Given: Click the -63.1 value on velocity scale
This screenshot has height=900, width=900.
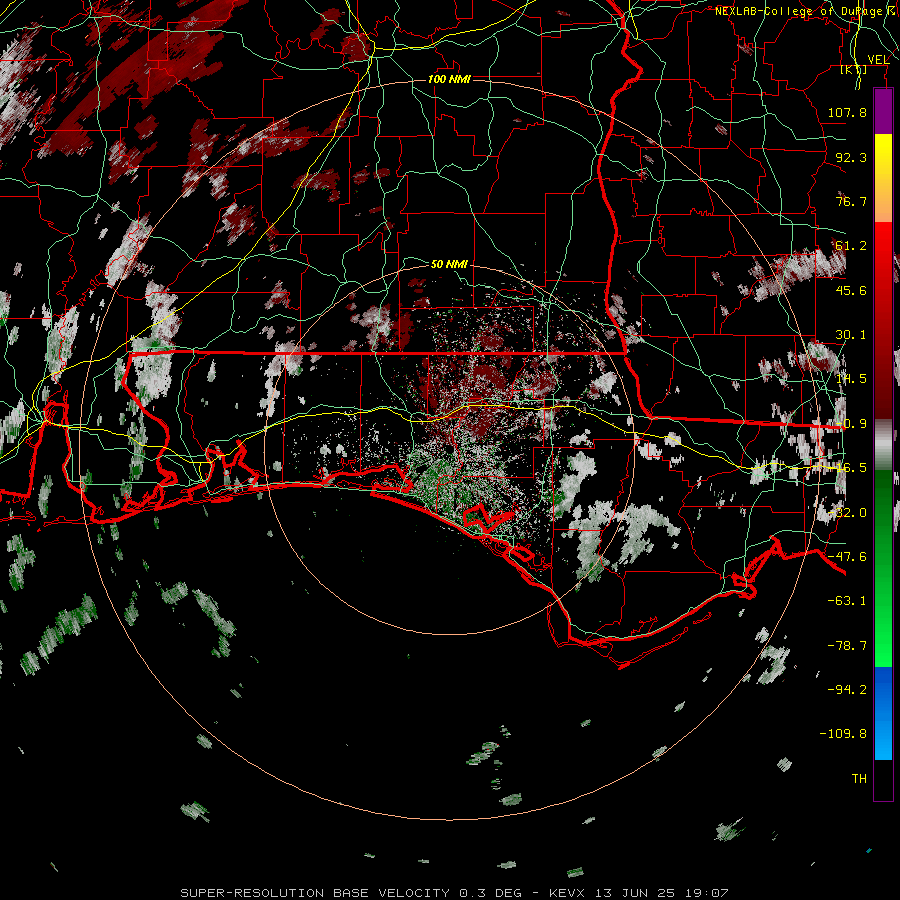Looking at the screenshot, I should 847,600.
